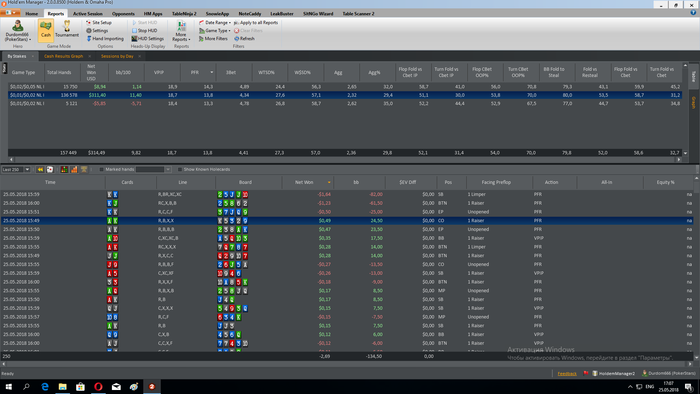Open Windows action center notifications
The height and width of the screenshot is (394, 700).
(x=689, y=387)
